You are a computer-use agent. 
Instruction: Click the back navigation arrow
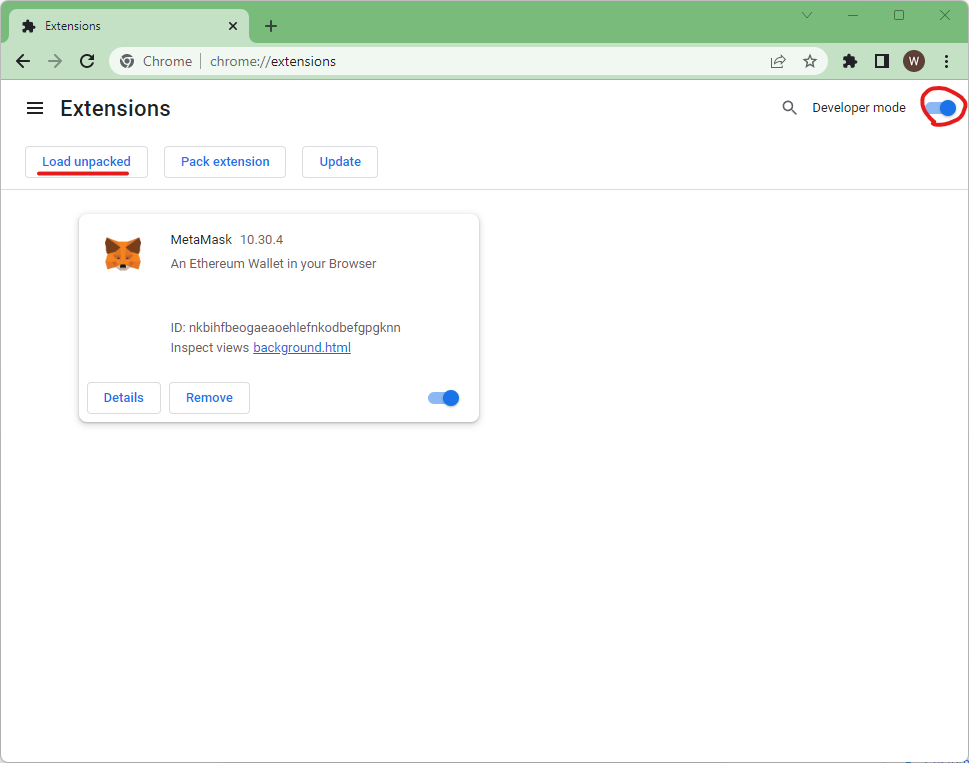(23, 61)
